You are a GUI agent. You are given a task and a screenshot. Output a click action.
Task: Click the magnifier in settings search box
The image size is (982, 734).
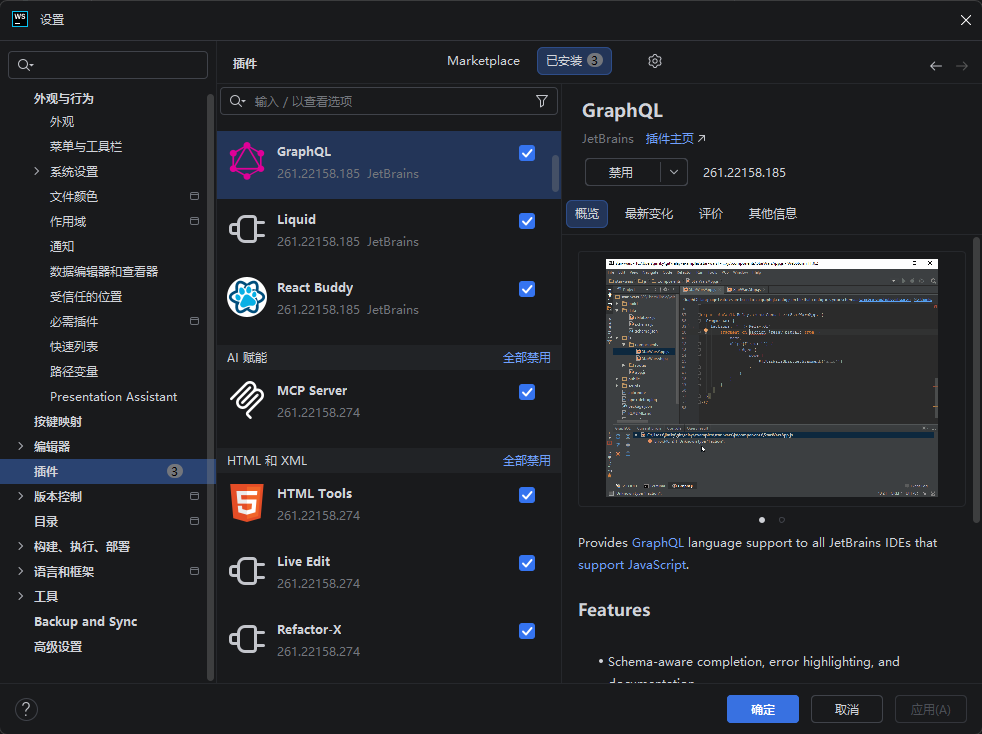[25, 65]
